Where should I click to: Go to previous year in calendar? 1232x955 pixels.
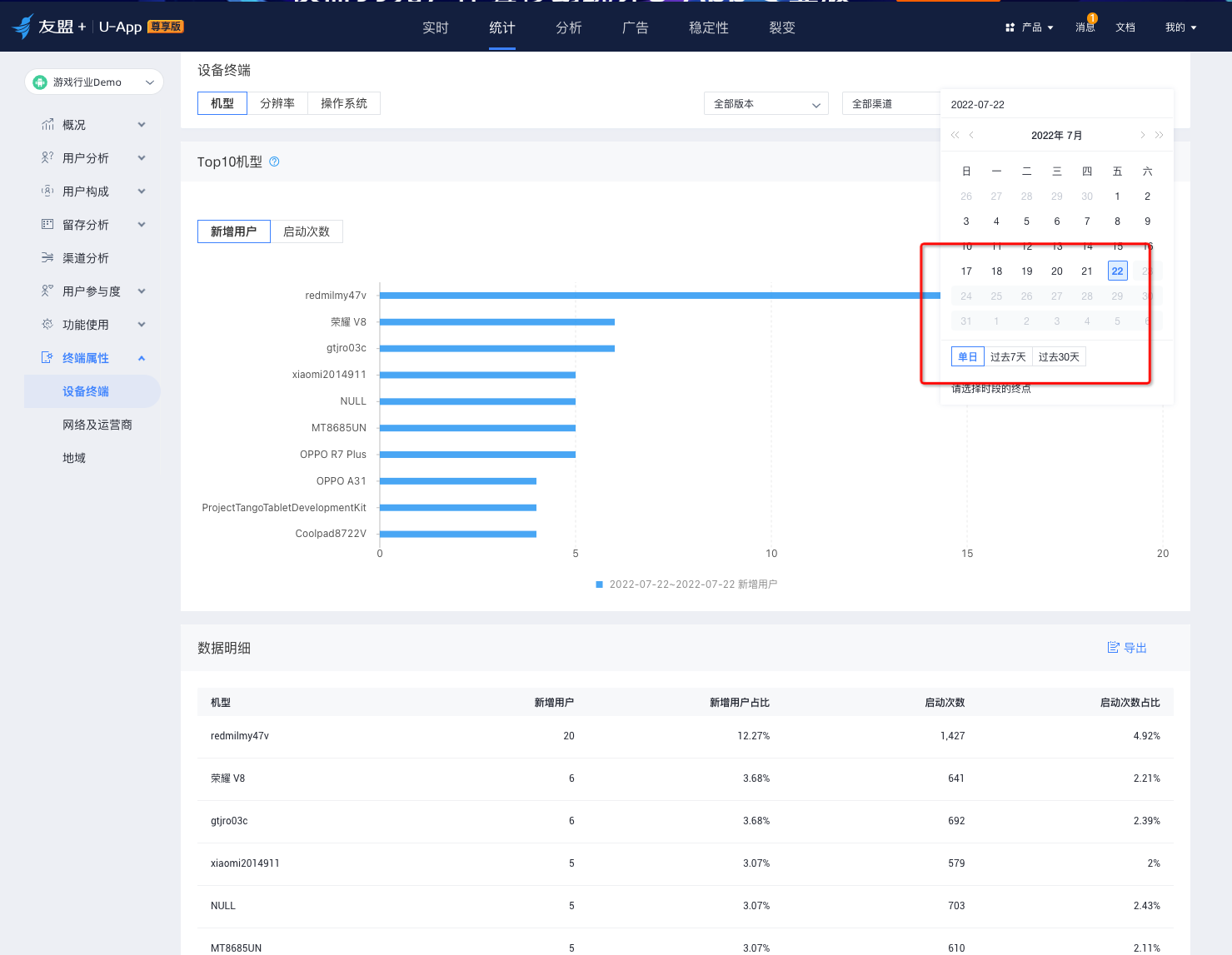click(x=955, y=135)
